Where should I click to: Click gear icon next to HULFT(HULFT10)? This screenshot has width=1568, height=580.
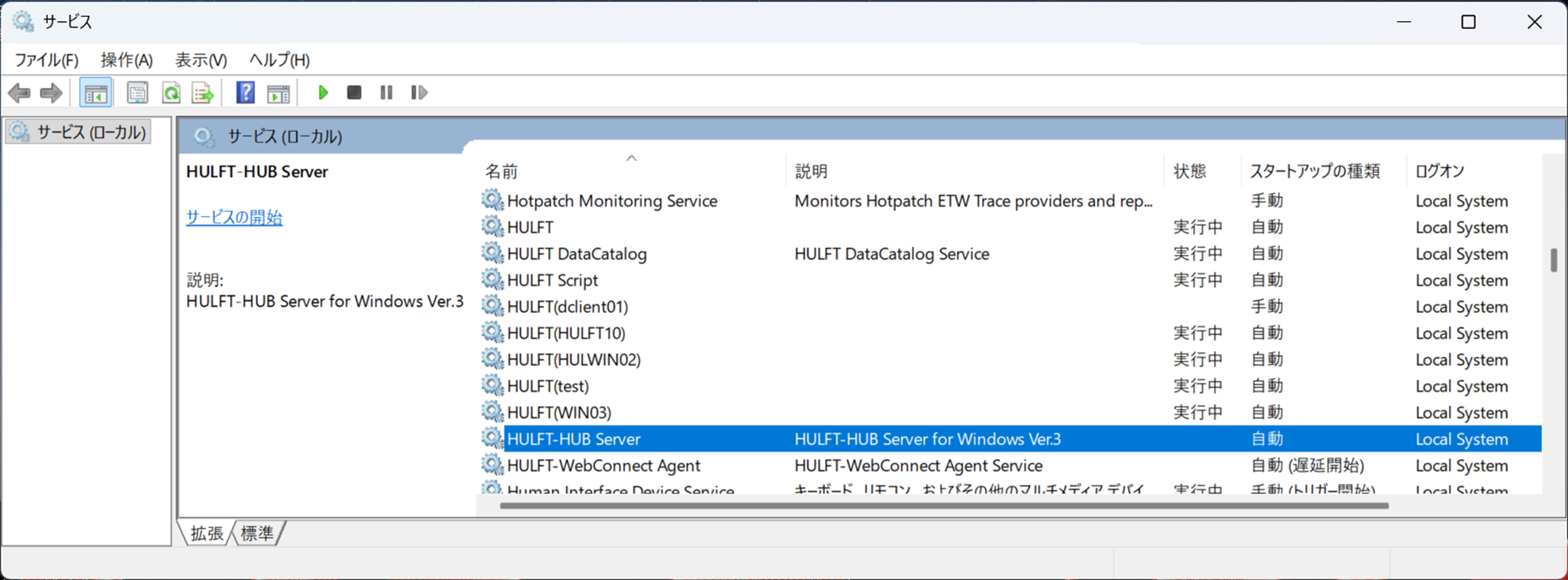(492, 333)
